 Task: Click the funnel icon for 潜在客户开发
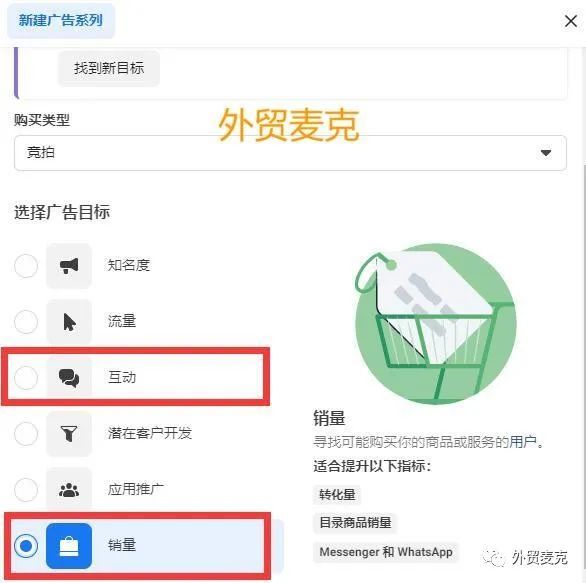click(x=69, y=434)
